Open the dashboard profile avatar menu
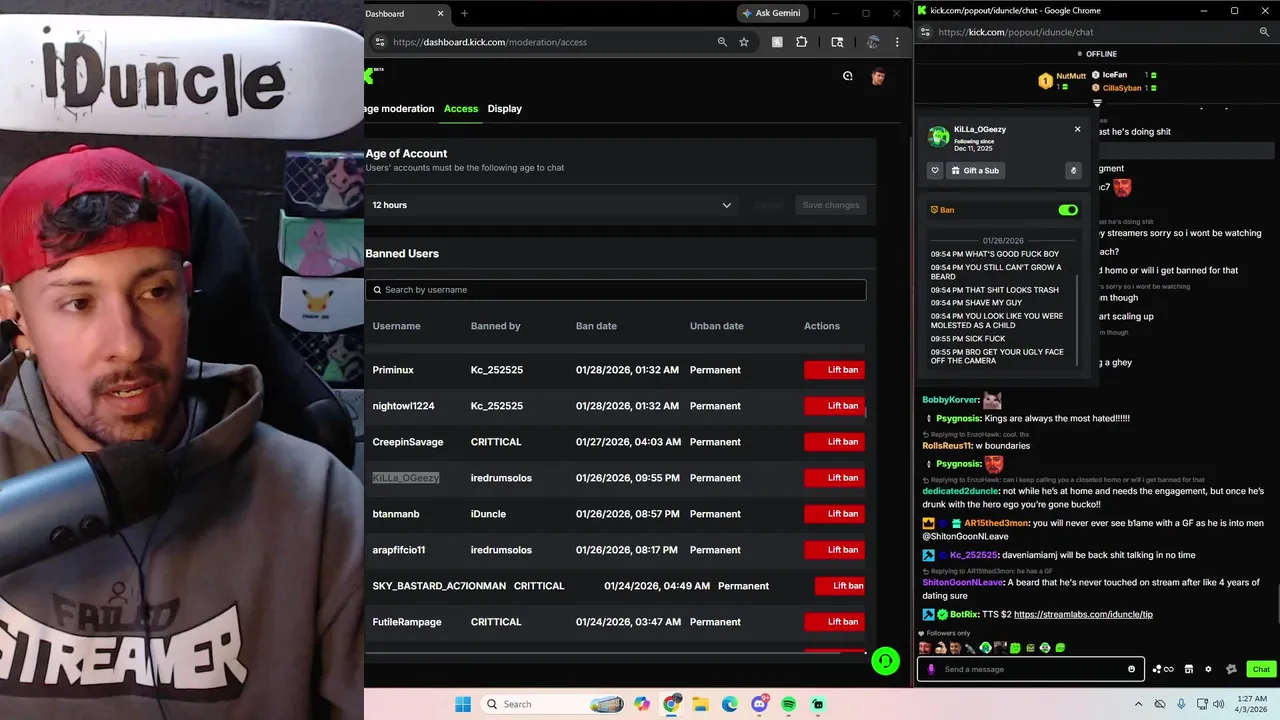 878,76
